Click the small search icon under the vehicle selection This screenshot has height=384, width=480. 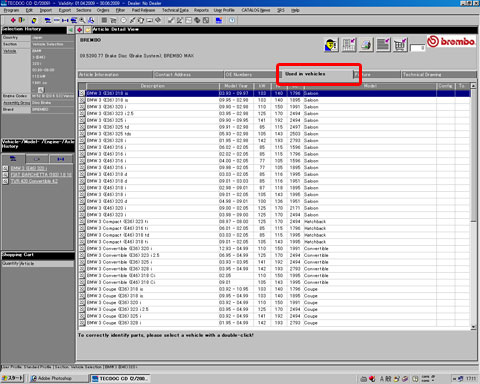click(x=41, y=90)
